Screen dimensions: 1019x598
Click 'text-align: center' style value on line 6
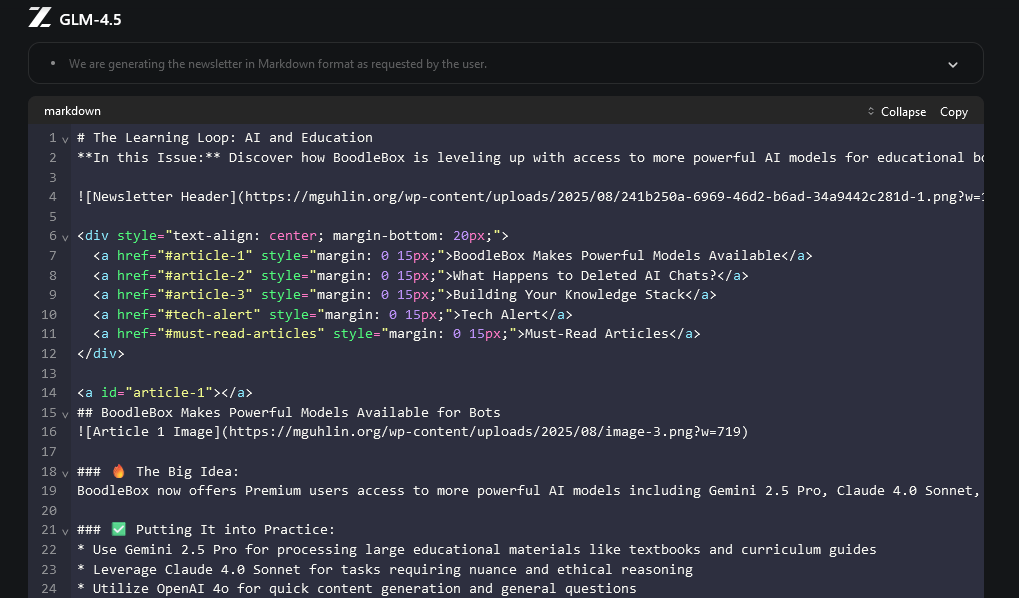(245, 236)
